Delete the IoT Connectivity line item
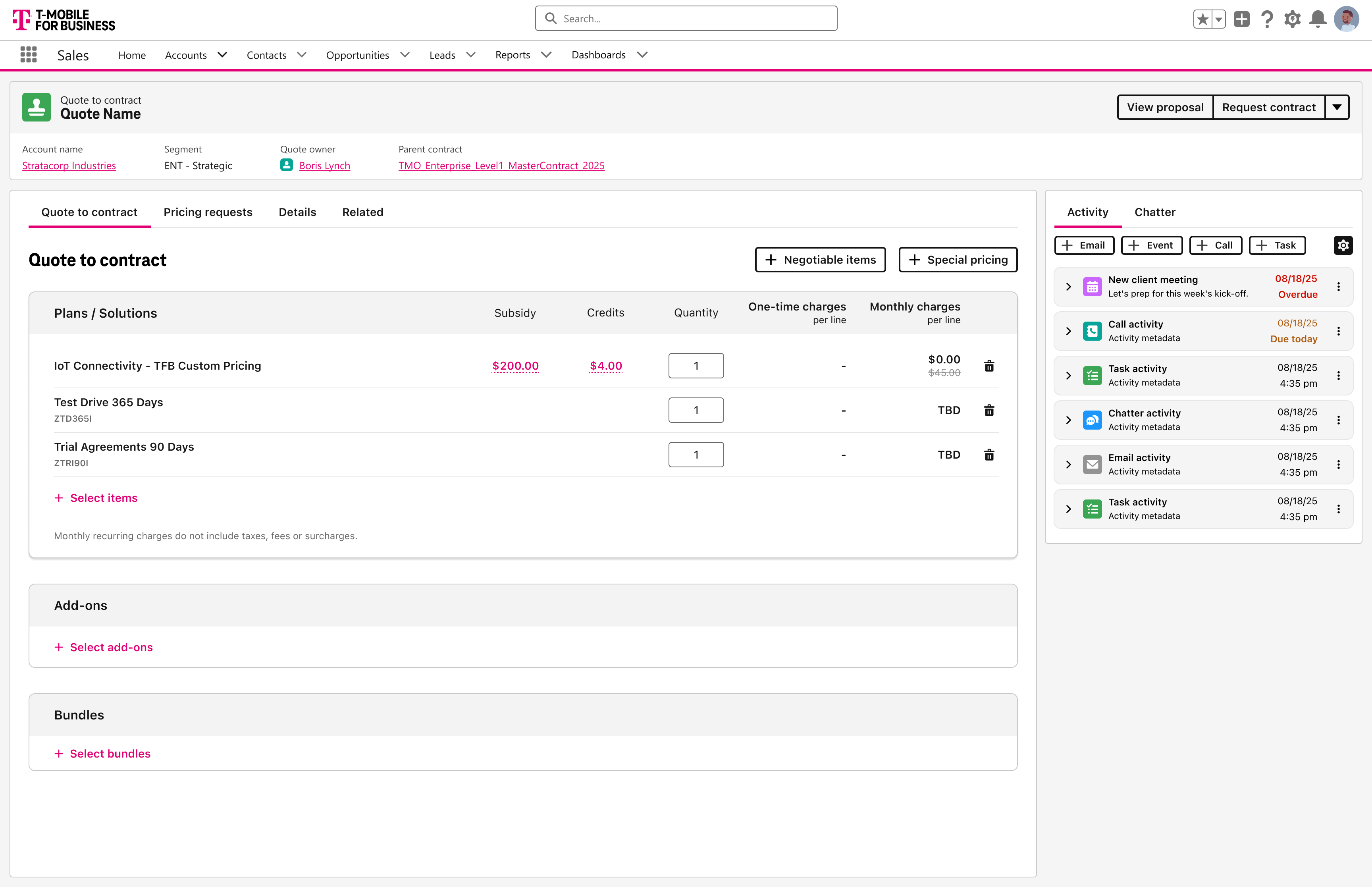1372x887 pixels. tap(989, 366)
